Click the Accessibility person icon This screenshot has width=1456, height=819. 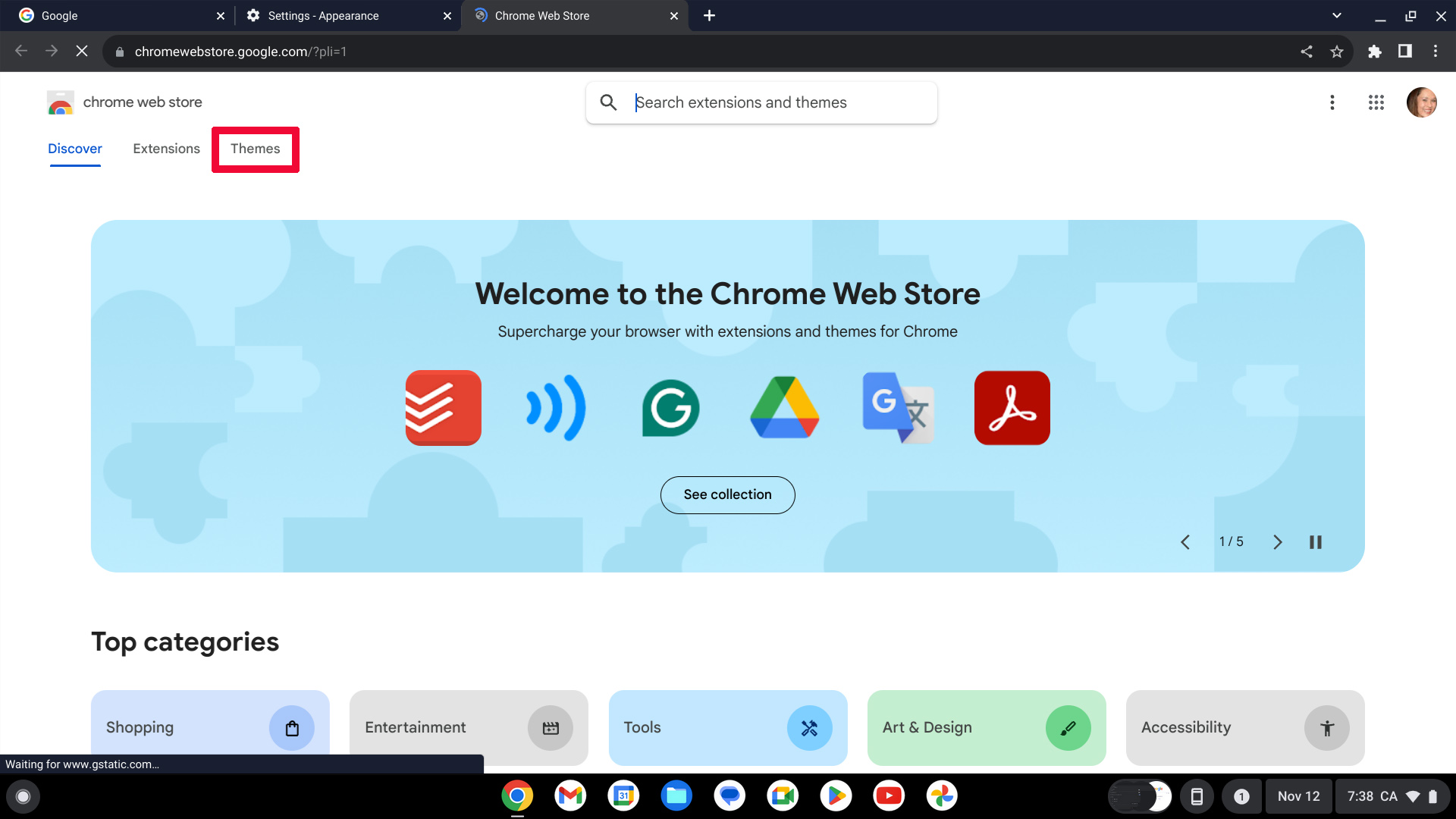(x=1326, y=728)
